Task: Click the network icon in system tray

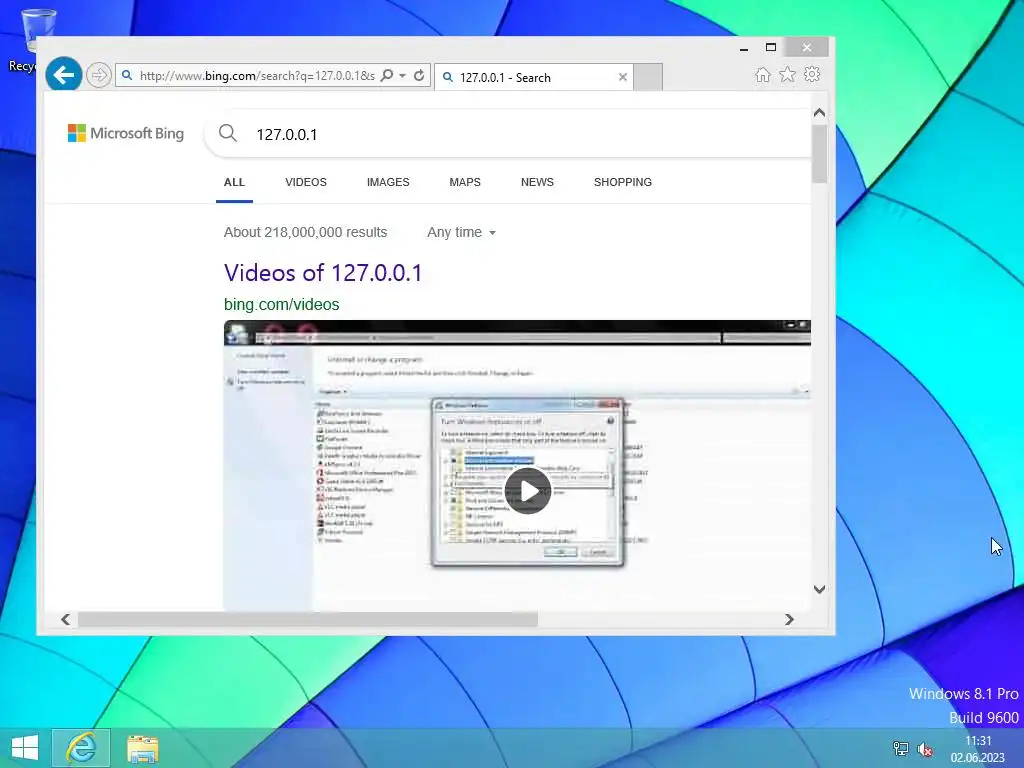Action: [901, 749]
